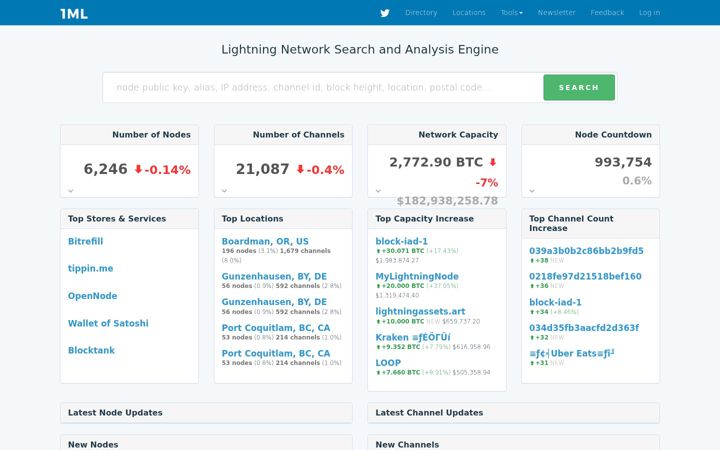Click red down arrow beside -0.14%
720x450 pixels.
click(x=138, y=169)
